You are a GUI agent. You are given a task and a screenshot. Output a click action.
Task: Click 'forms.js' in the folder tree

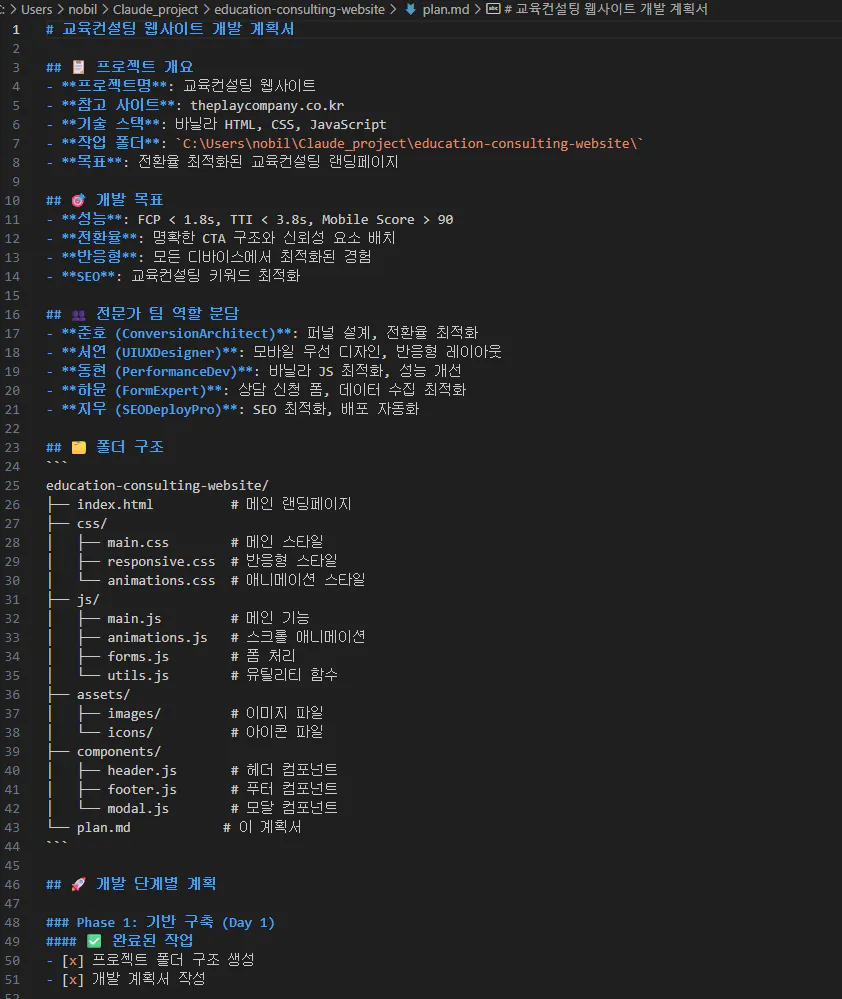(x=138, y=657)
